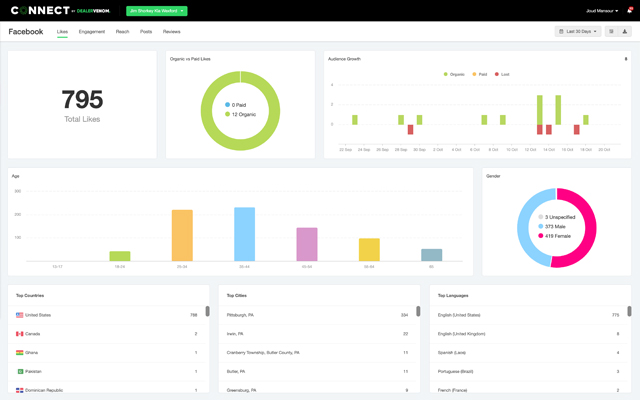
Task: Toggle 12 Organic in the likes donut legend
Action: (240, 114)
